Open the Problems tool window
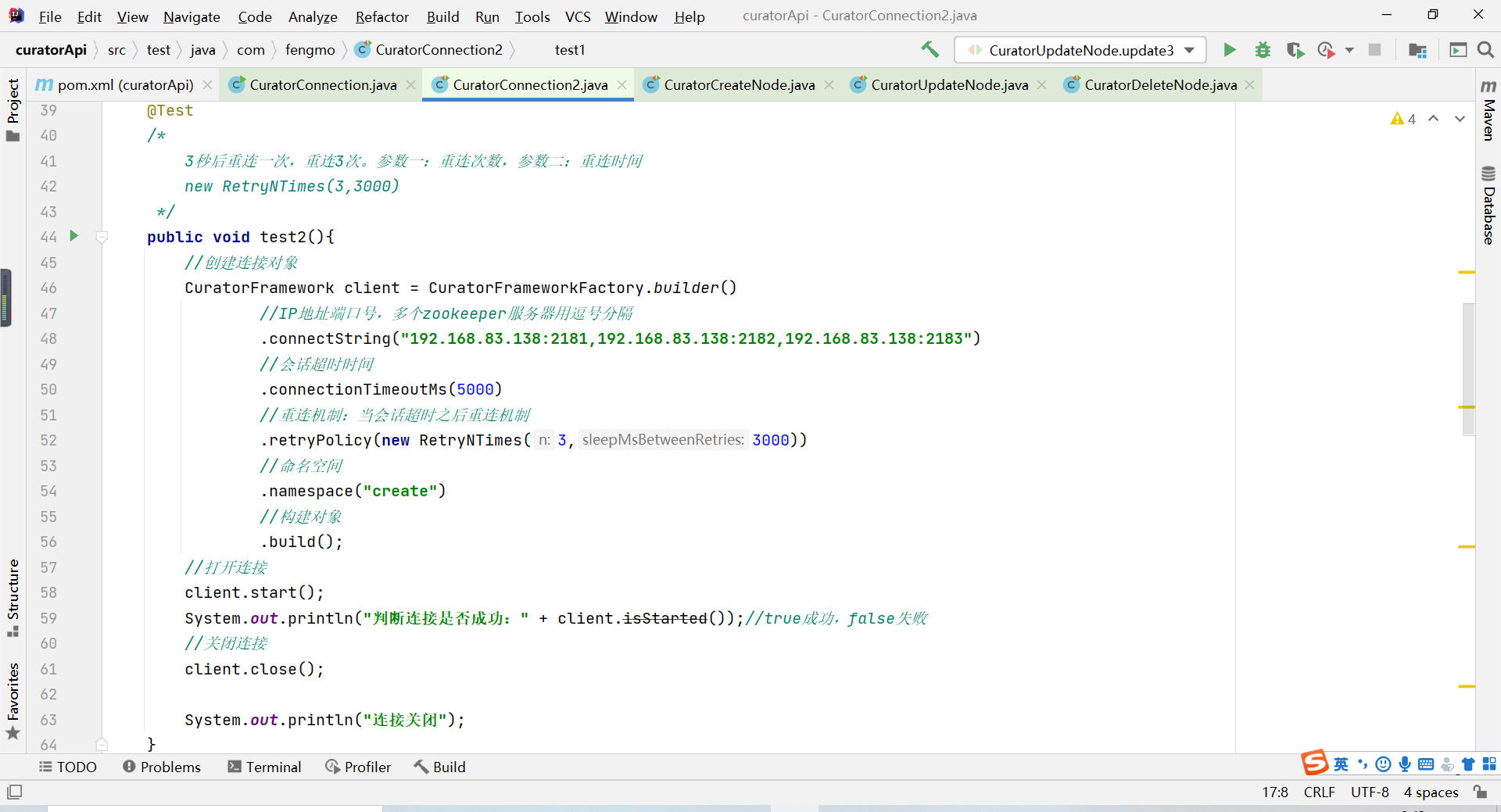Screen dimensions: 1501x812 pyautogui.click(x=162, y=767)
